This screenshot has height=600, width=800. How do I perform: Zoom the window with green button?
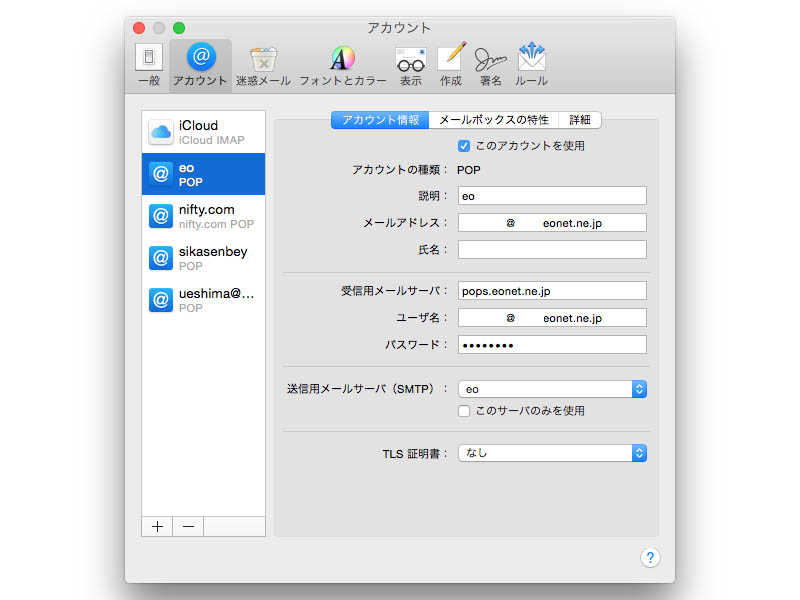click(179, 28)
